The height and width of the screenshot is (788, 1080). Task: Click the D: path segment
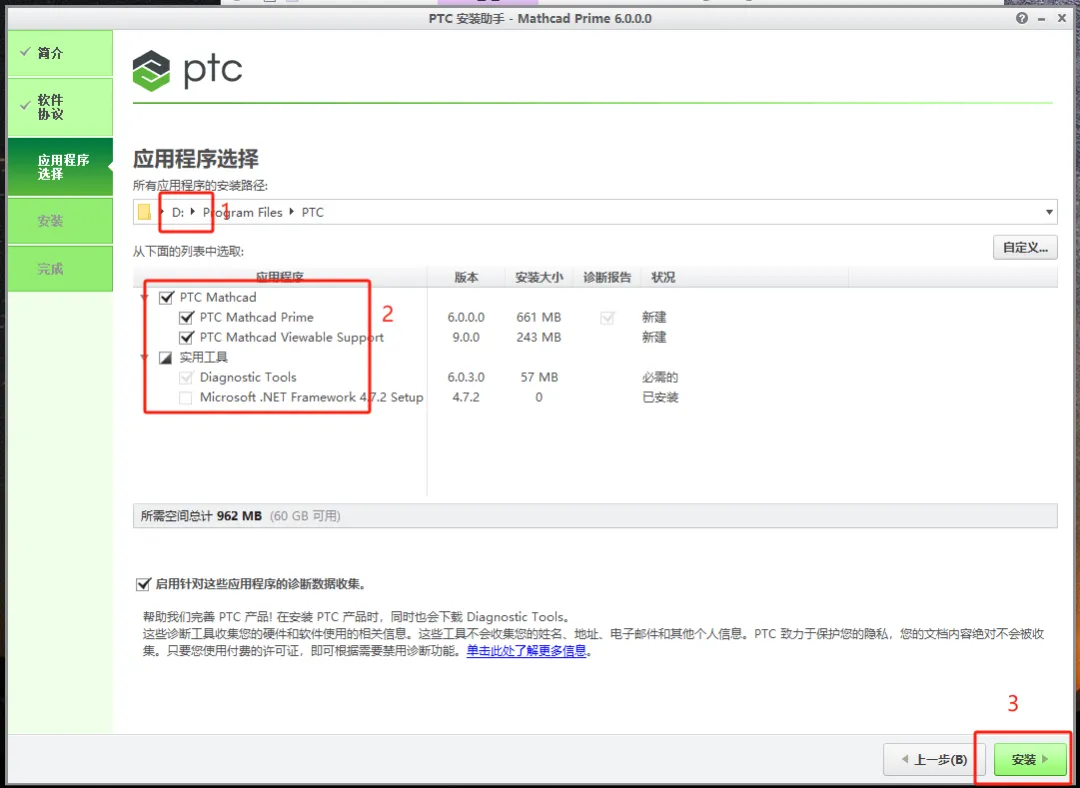tap(178, 212)
